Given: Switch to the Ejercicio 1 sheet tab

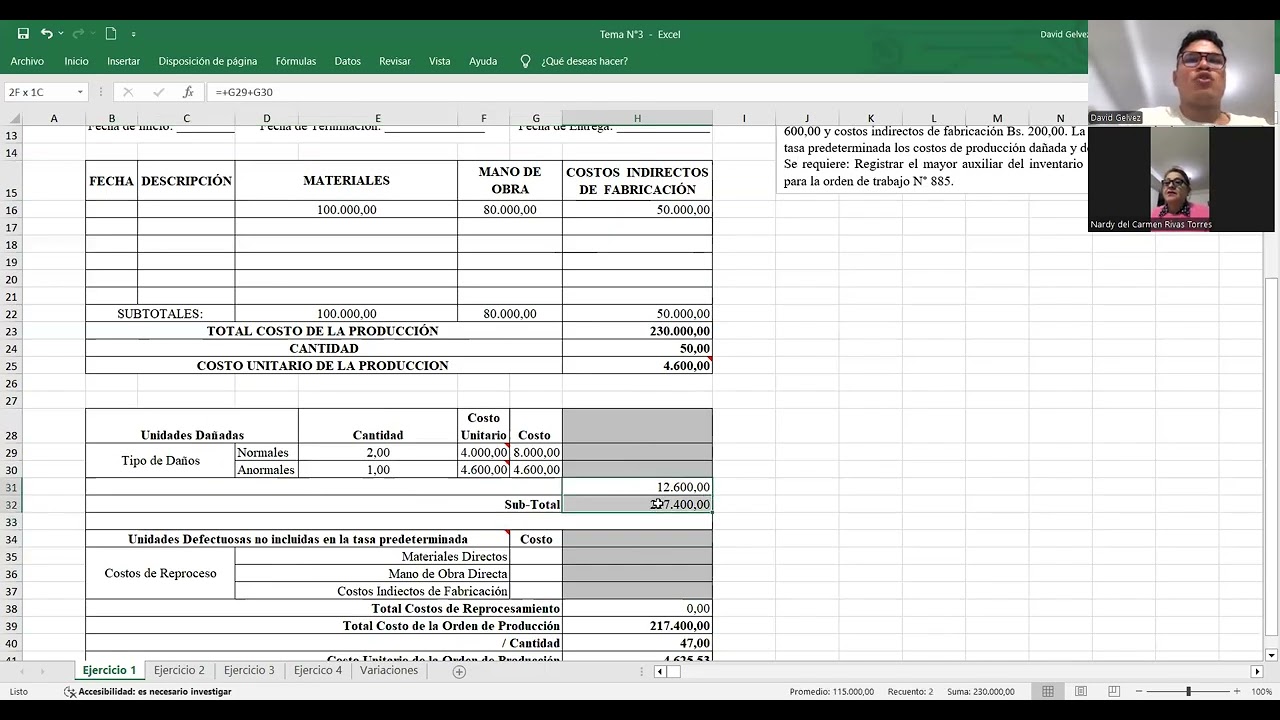Looking at the screenshot, I should 109,670.
